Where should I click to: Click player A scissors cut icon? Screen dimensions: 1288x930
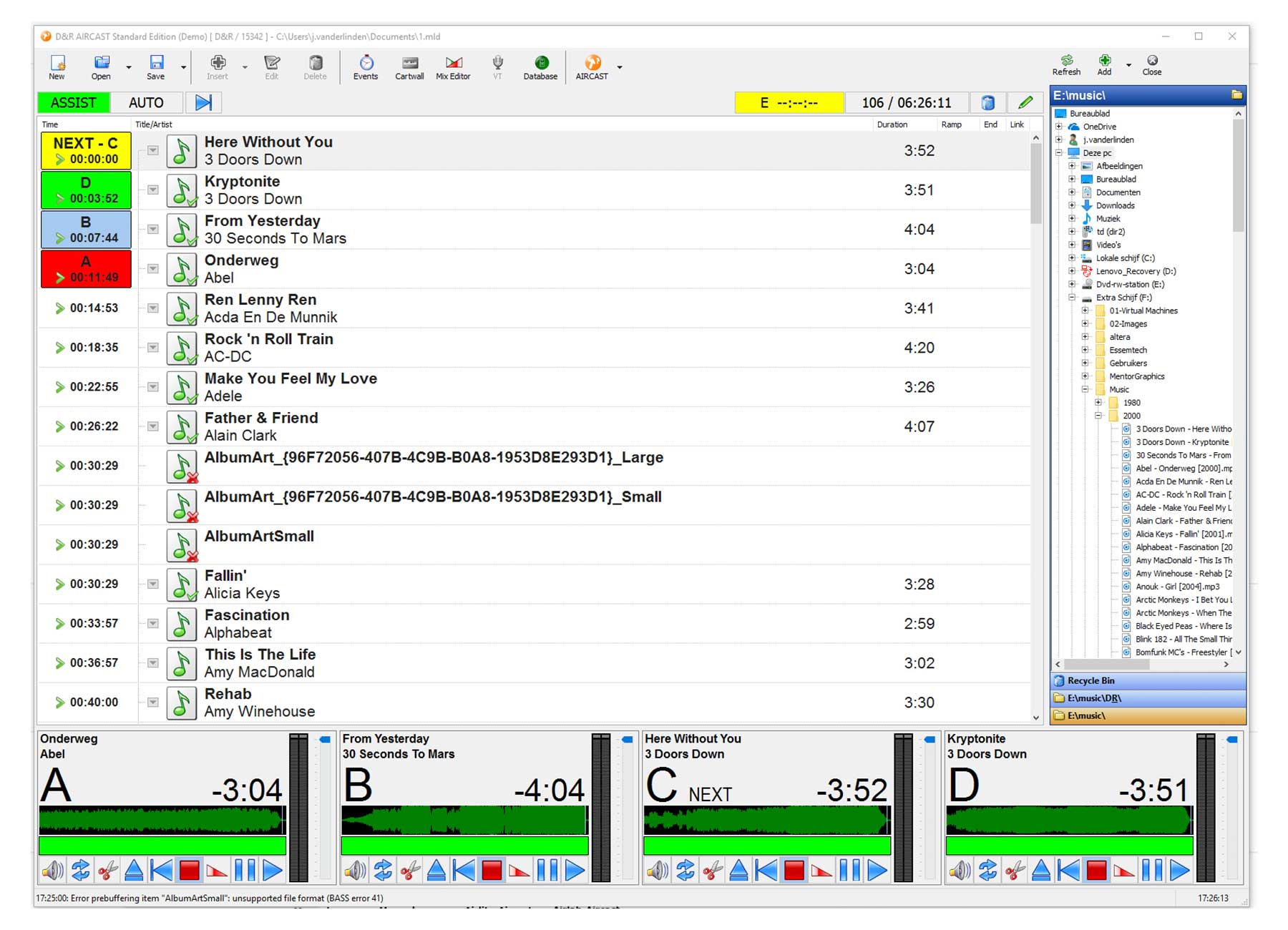107,871
